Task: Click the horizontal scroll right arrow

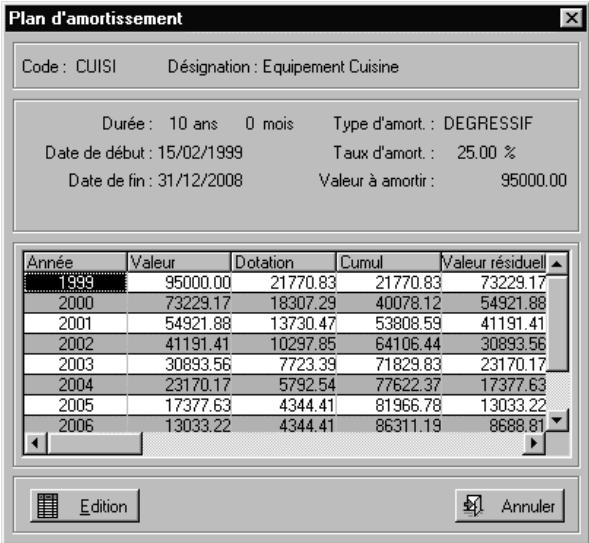Action: (534, 443)
